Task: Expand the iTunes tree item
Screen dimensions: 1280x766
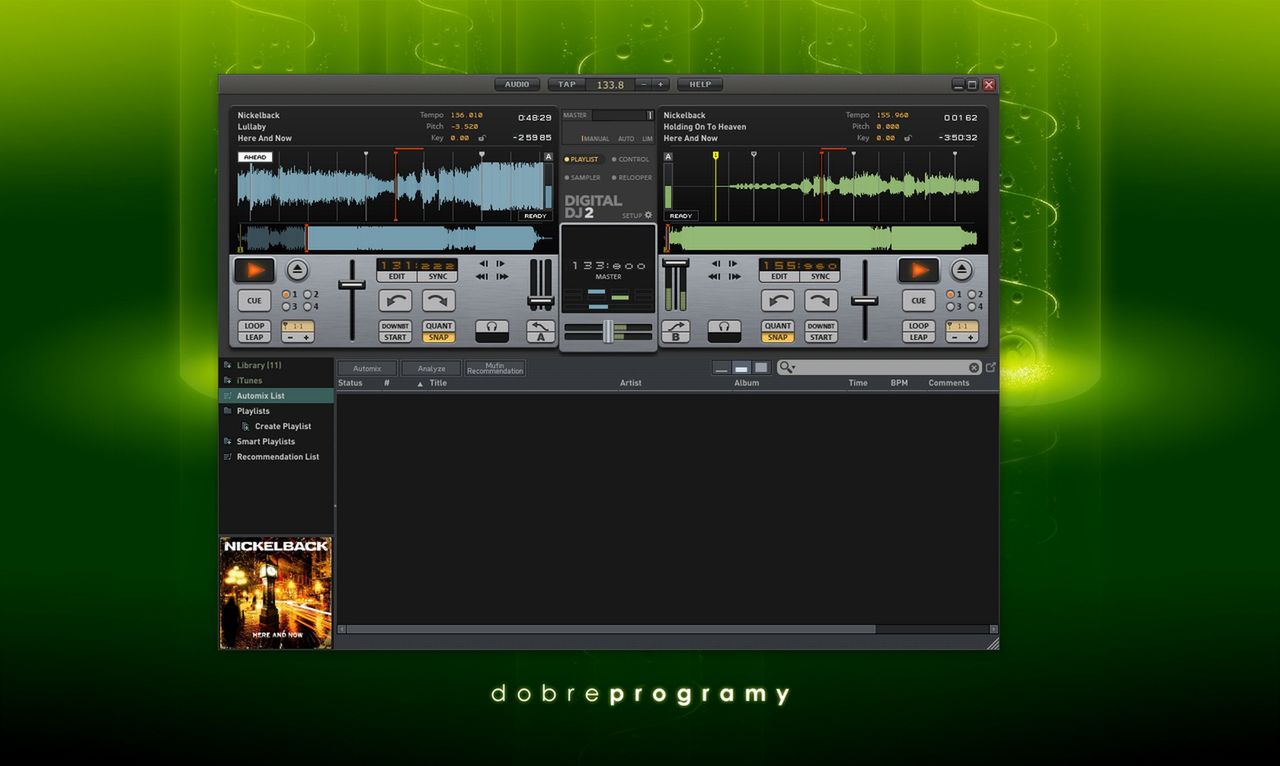Action: point(228,380)
